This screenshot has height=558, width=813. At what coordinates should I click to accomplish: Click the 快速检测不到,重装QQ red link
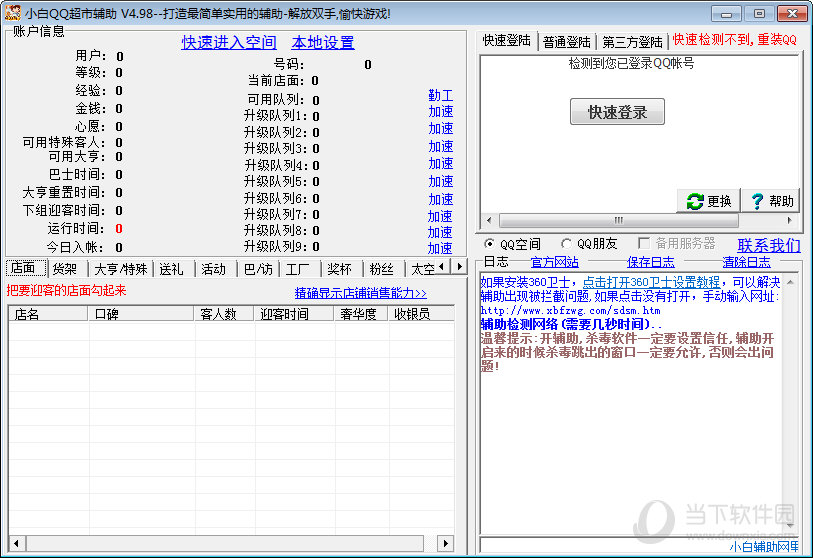point(735,39)
